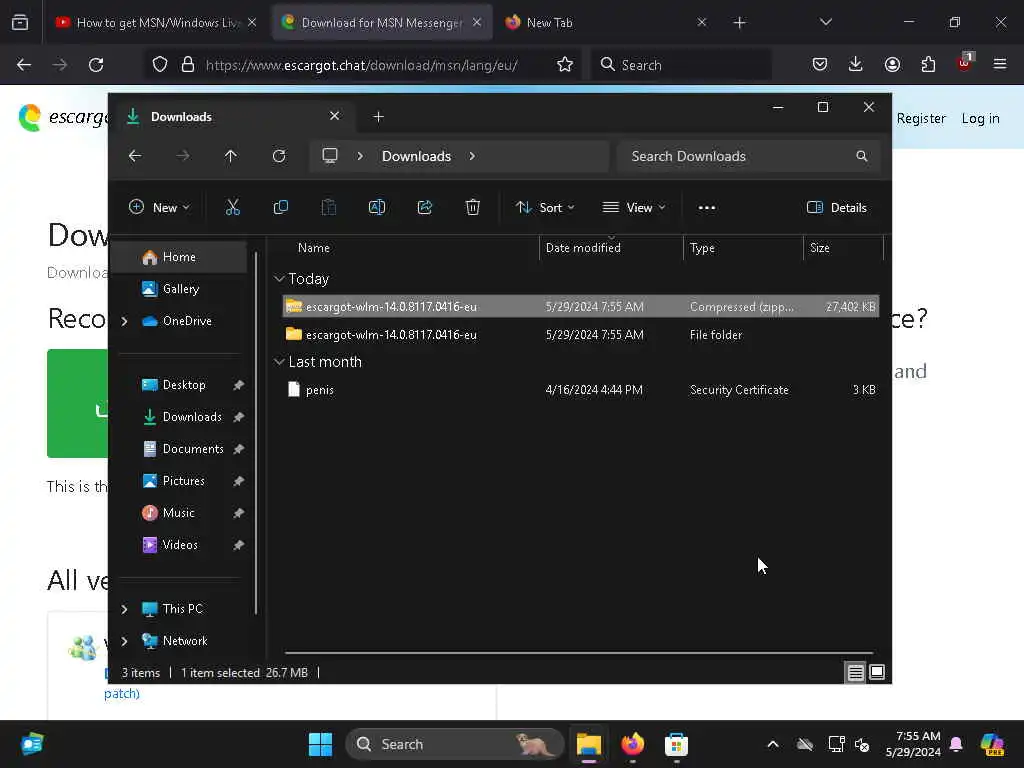Select the escargot-wlm File folder row
The image size is (1024, 768).
click(x=581, y=334)
